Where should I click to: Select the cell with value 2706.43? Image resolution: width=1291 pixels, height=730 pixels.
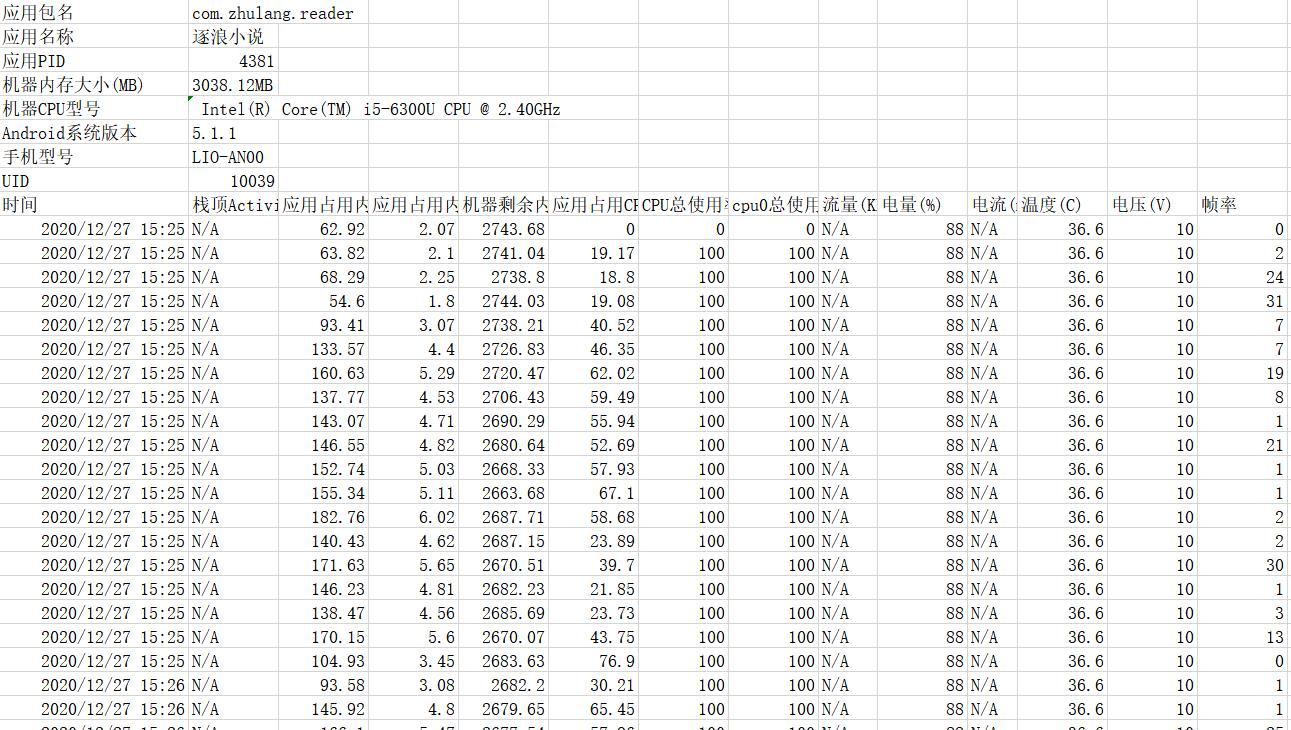point(504,397)
